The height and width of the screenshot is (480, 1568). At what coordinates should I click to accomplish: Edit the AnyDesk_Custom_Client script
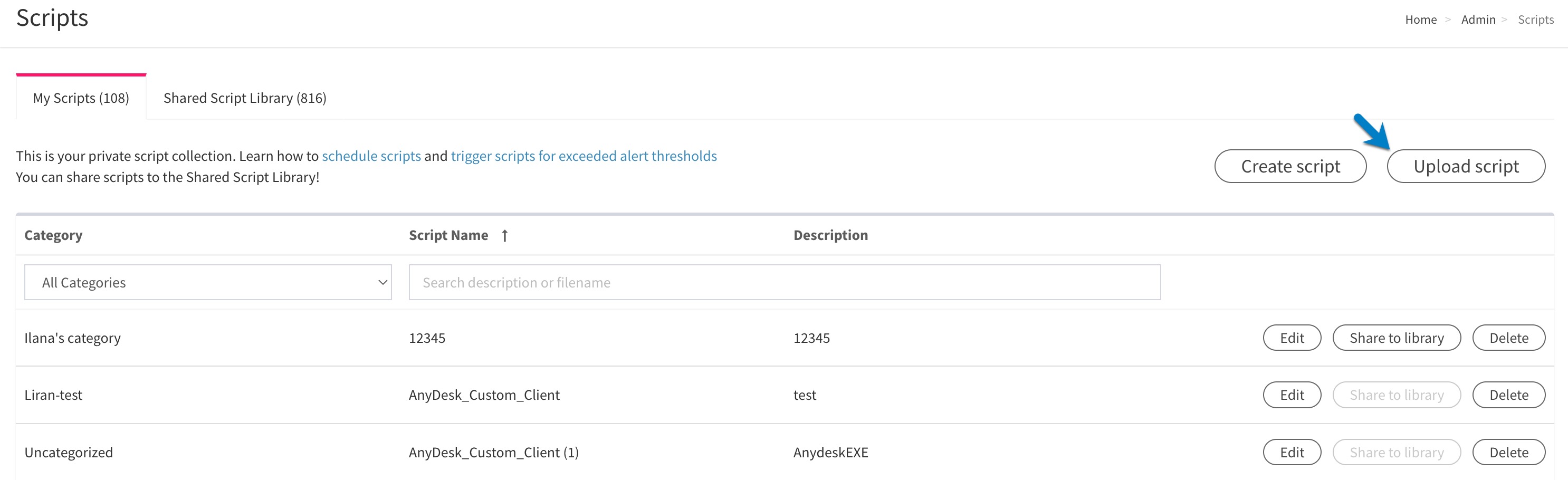pyautogui.click(x=1292, y=394)
